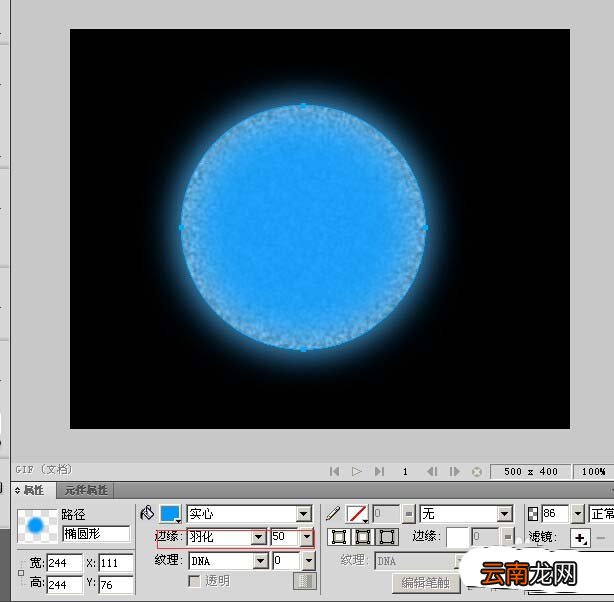Advance to the next frame
This screenshot has width=614, height=602.
coord(454,471)
